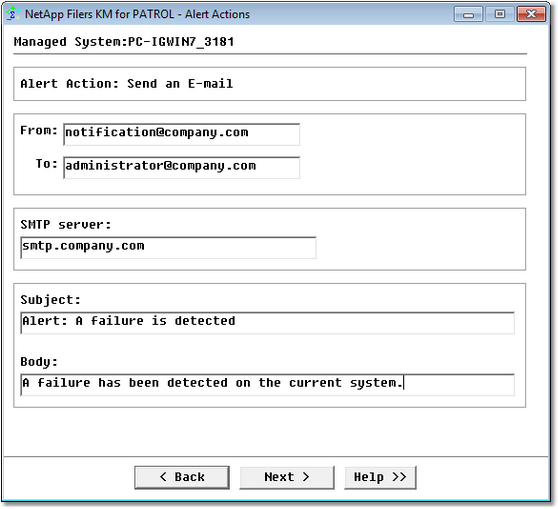Viewport: 558px width, 509px height.
Task: Click the From email address field
Action: [x=181, y=134]
